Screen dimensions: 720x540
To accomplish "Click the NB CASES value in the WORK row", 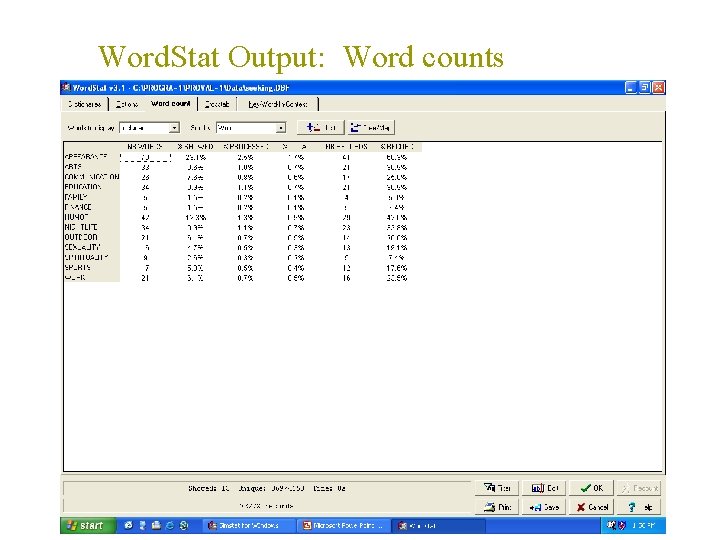I will click(x=346, y=278).
